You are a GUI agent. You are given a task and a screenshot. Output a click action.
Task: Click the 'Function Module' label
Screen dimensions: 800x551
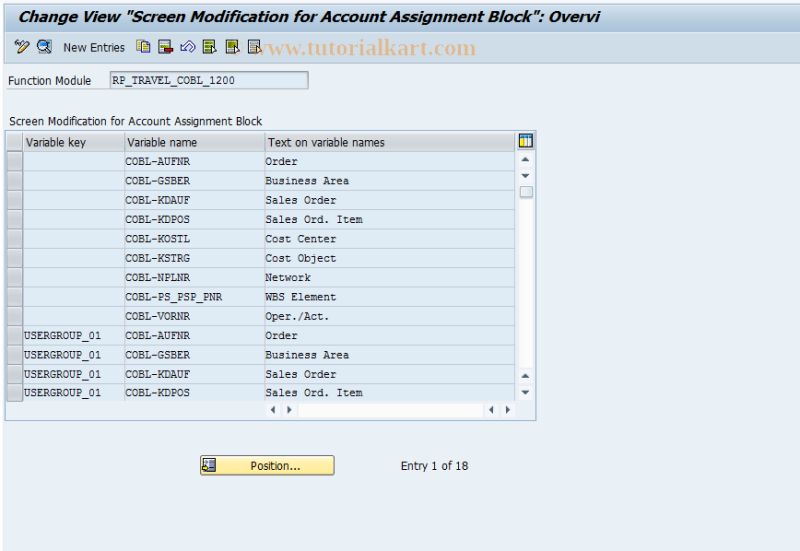pos(49,81)
